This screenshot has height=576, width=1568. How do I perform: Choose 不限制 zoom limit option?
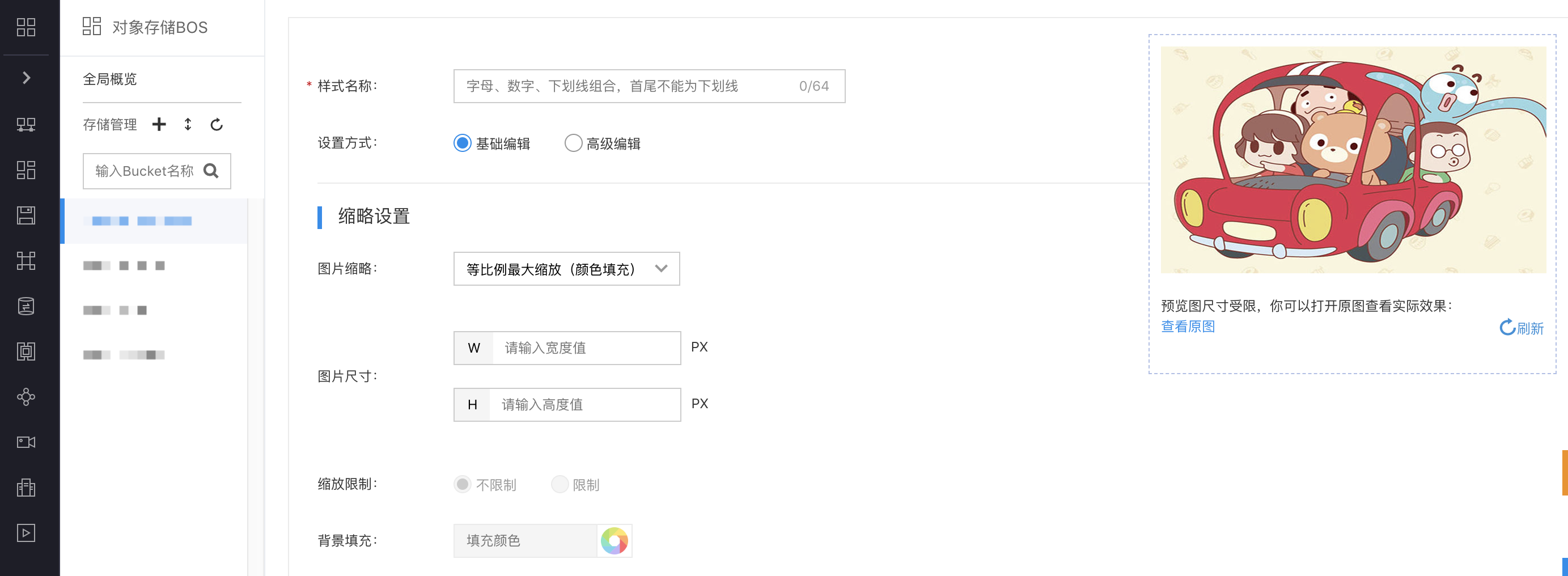[485, 485]
